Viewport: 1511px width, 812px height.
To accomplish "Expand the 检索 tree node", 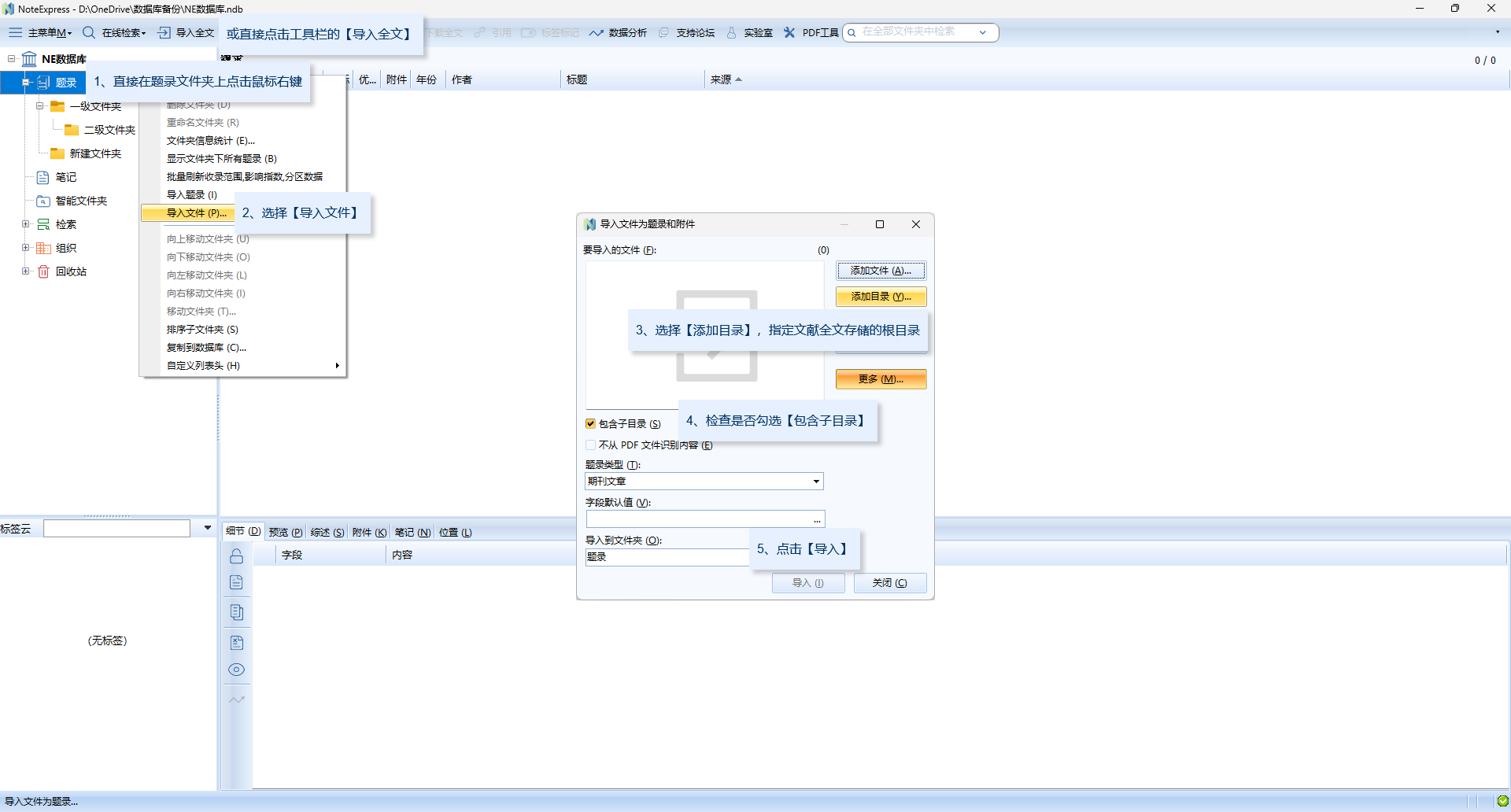I will [x=25, y=224].
